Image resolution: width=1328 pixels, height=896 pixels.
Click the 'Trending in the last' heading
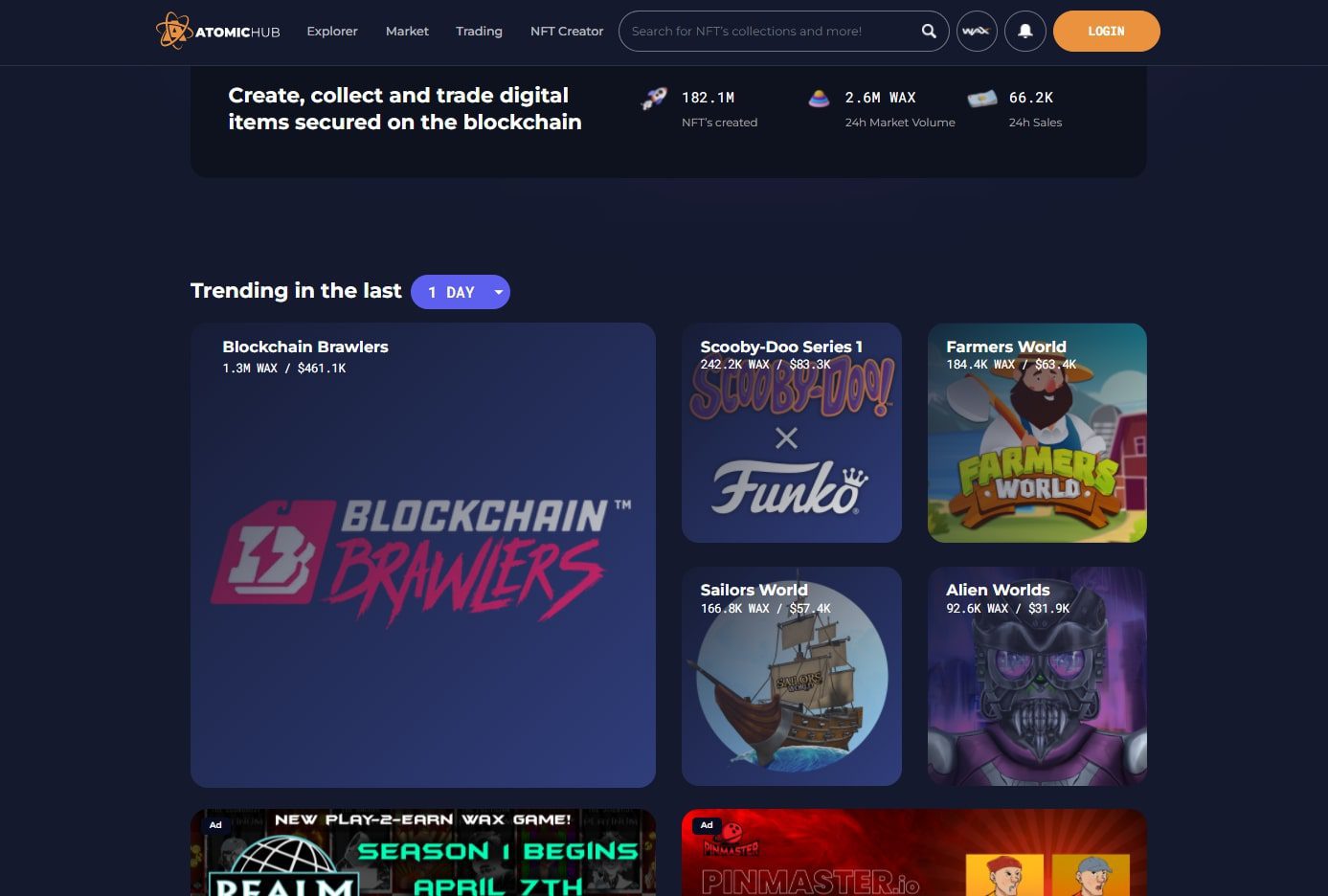coord(296,291)
